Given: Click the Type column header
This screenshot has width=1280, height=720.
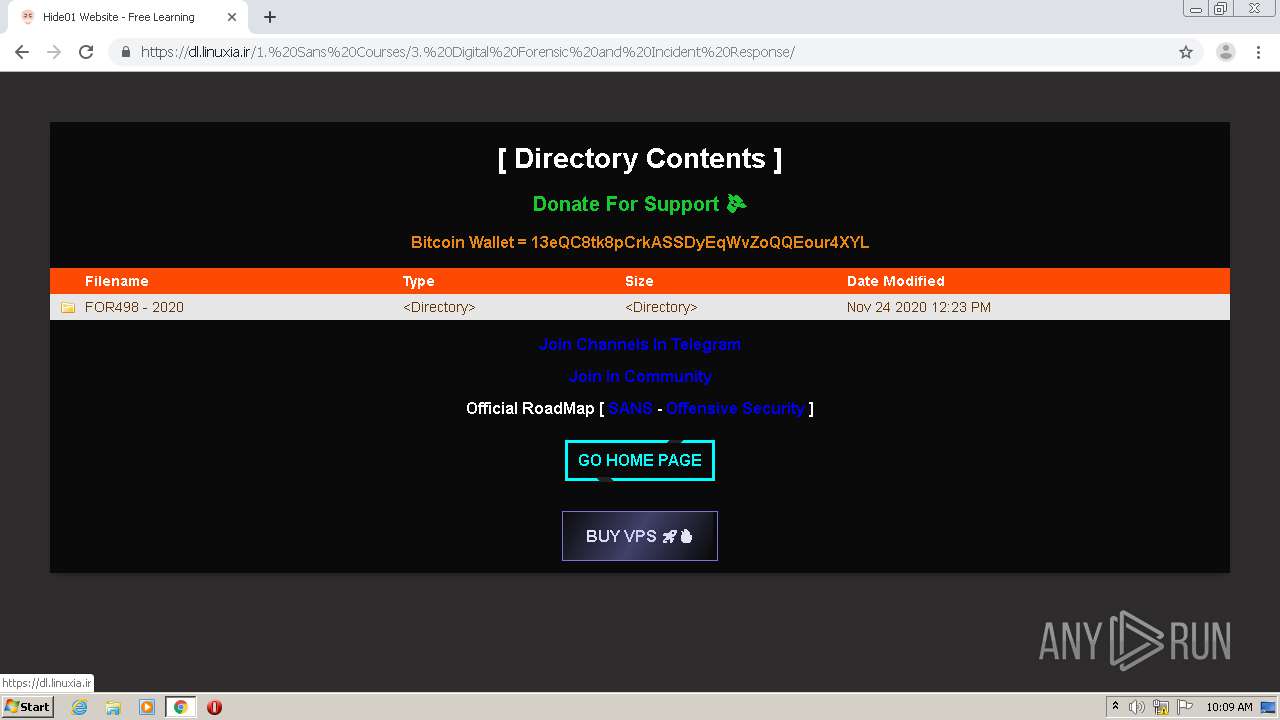Looking at the screenshot, I should (419, 281).
